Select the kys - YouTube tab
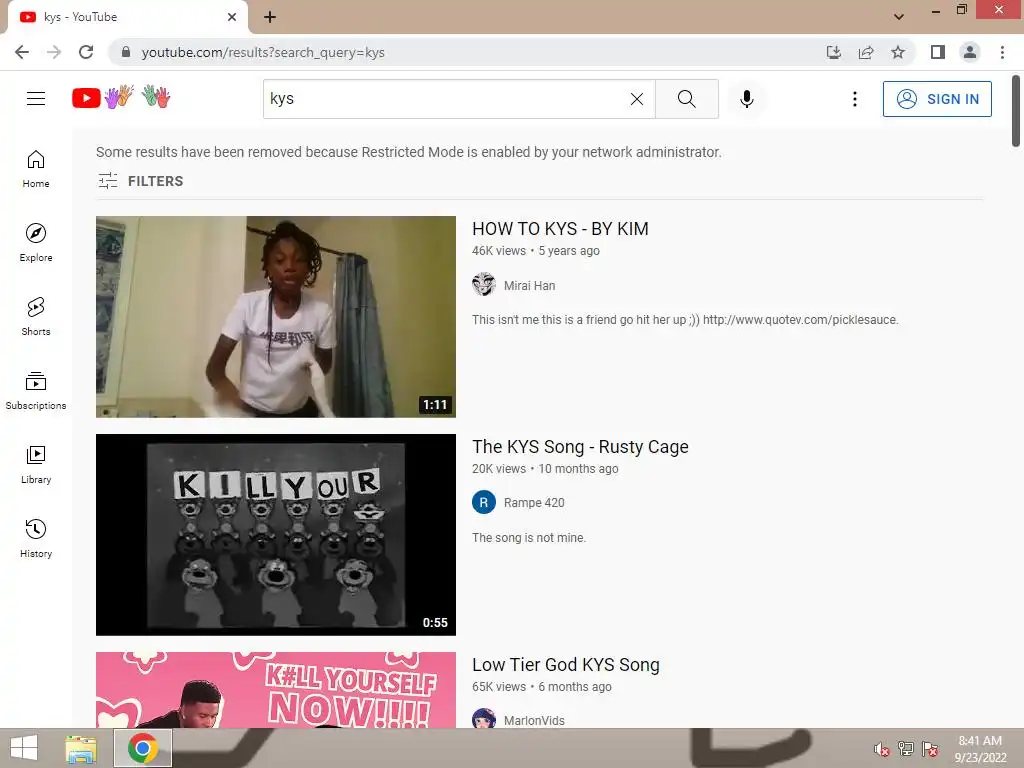Screen dimensions: 1024x768 (x=127, y=17)
